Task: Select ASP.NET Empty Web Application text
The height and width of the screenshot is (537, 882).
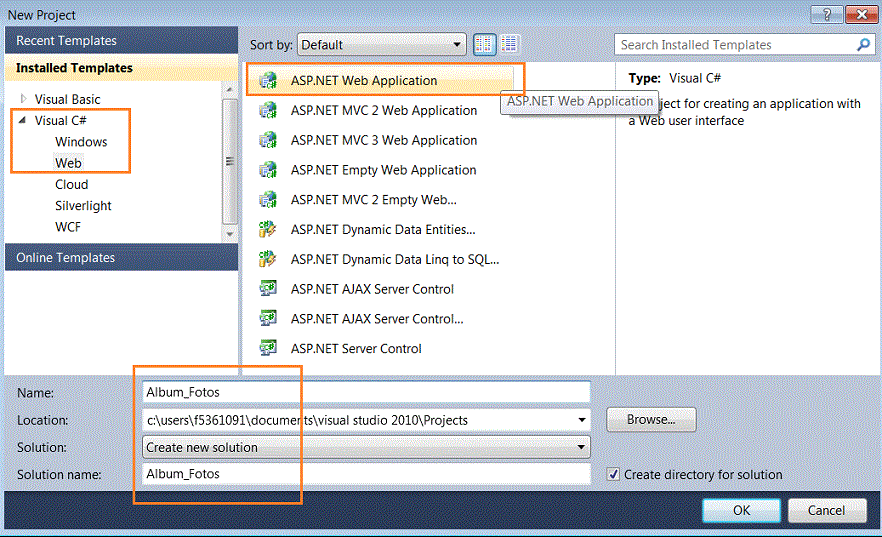Action: point(384,170)
